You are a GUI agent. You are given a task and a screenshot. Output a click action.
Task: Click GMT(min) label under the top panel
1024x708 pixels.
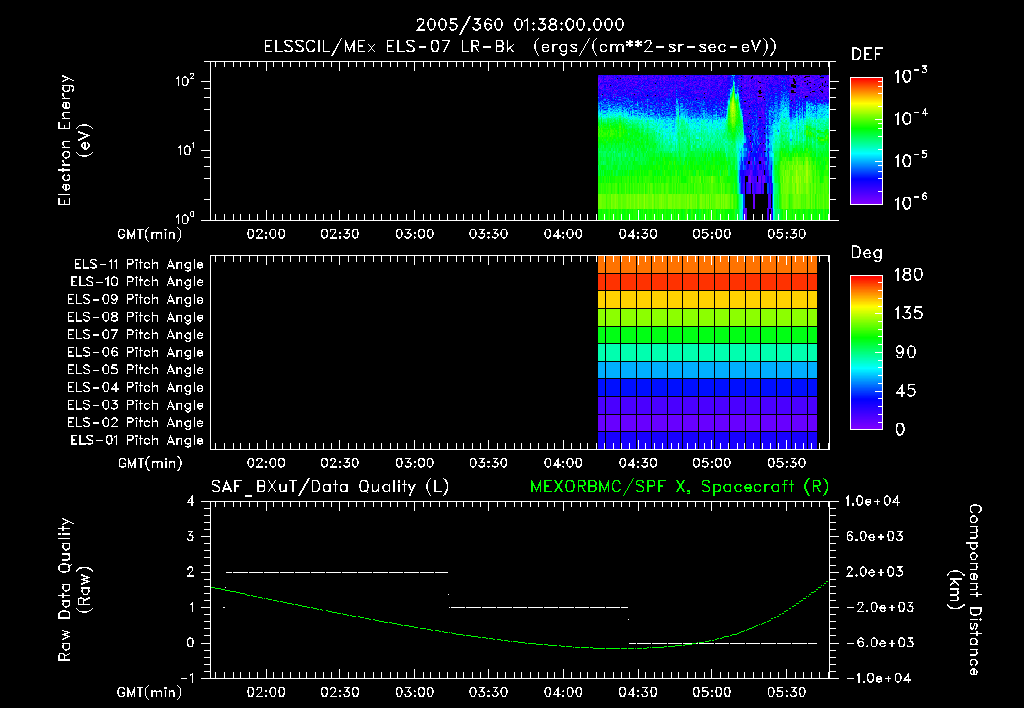(x=150, y=234)
